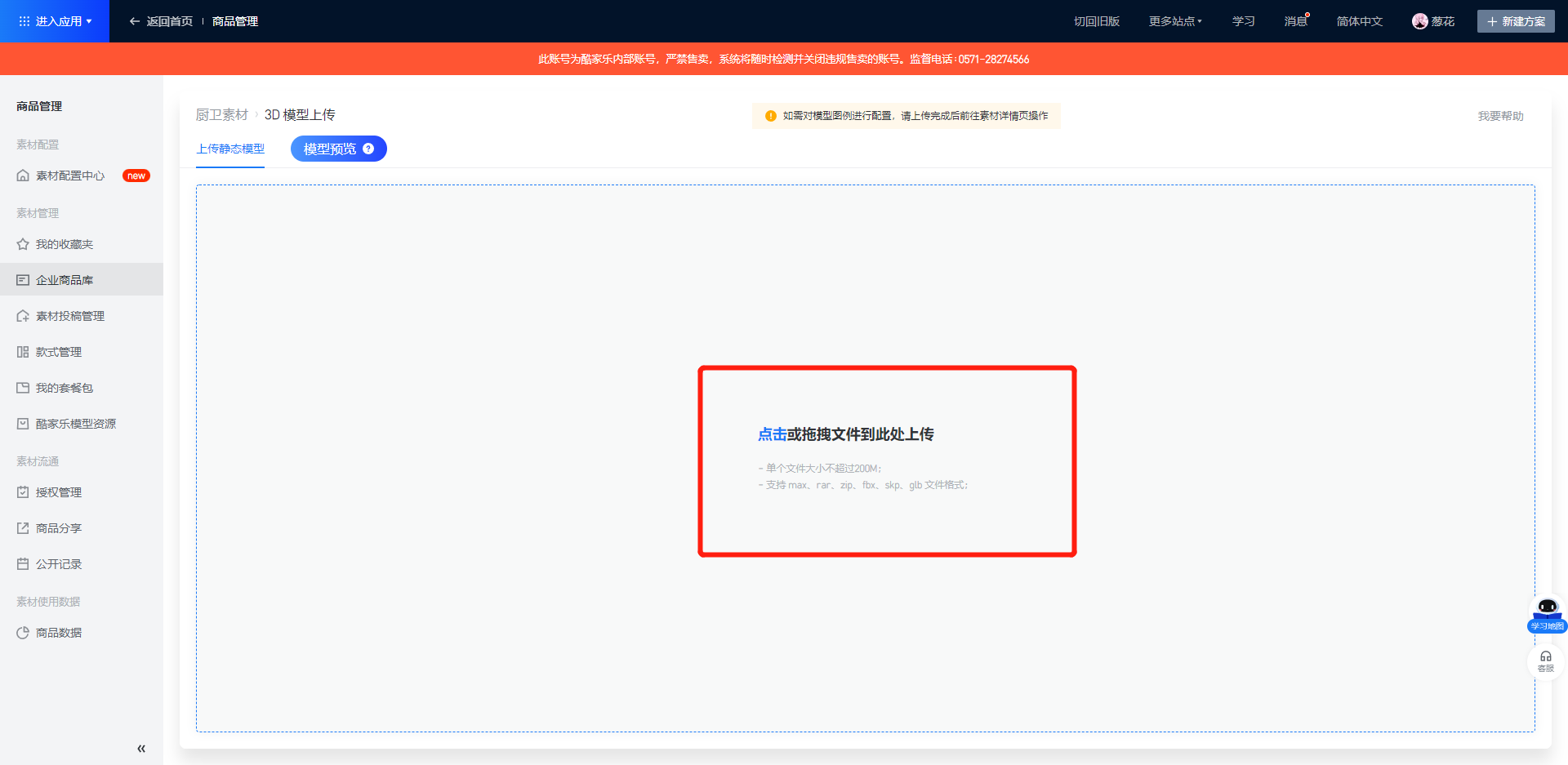Select 企业商品库 in the sidebar
Image resolution: width=1568 pixels, height=765 pixels.
point(65,280)
